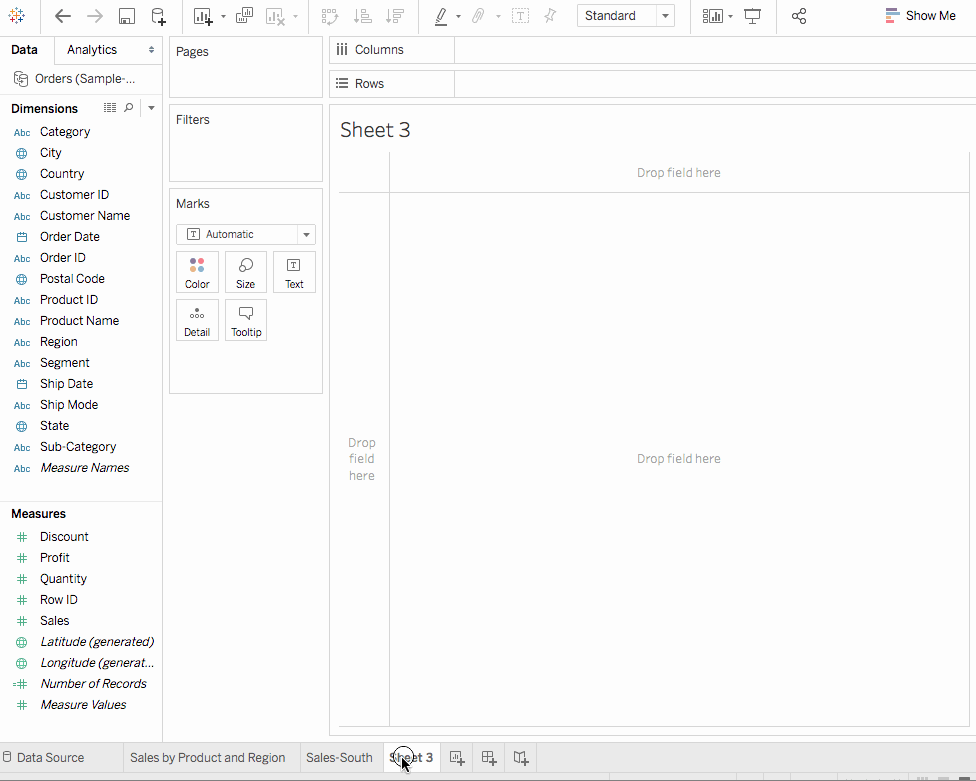Open the Sales-South sheet tab
976x781 pixels.
[x=339, y=757]
